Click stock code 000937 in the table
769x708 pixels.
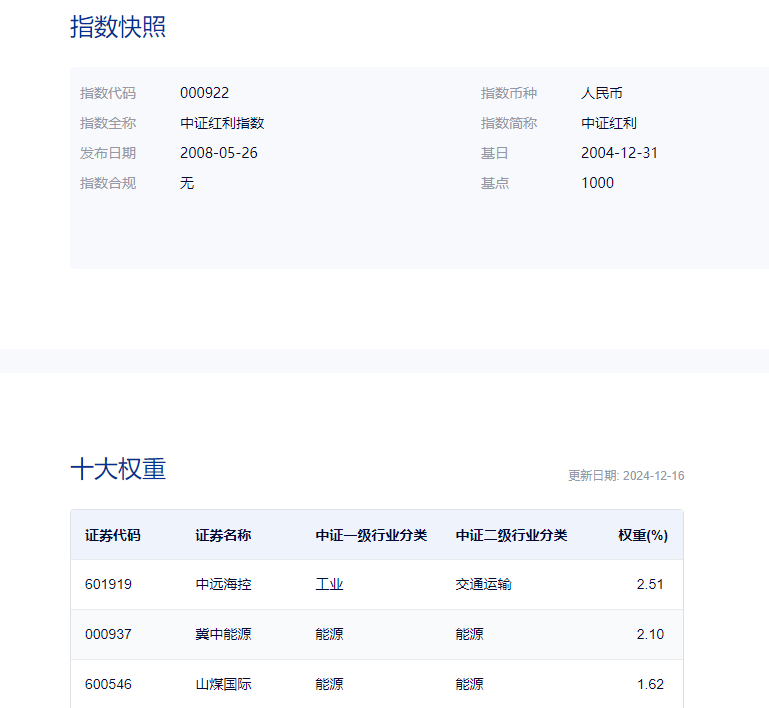point(108,634)
